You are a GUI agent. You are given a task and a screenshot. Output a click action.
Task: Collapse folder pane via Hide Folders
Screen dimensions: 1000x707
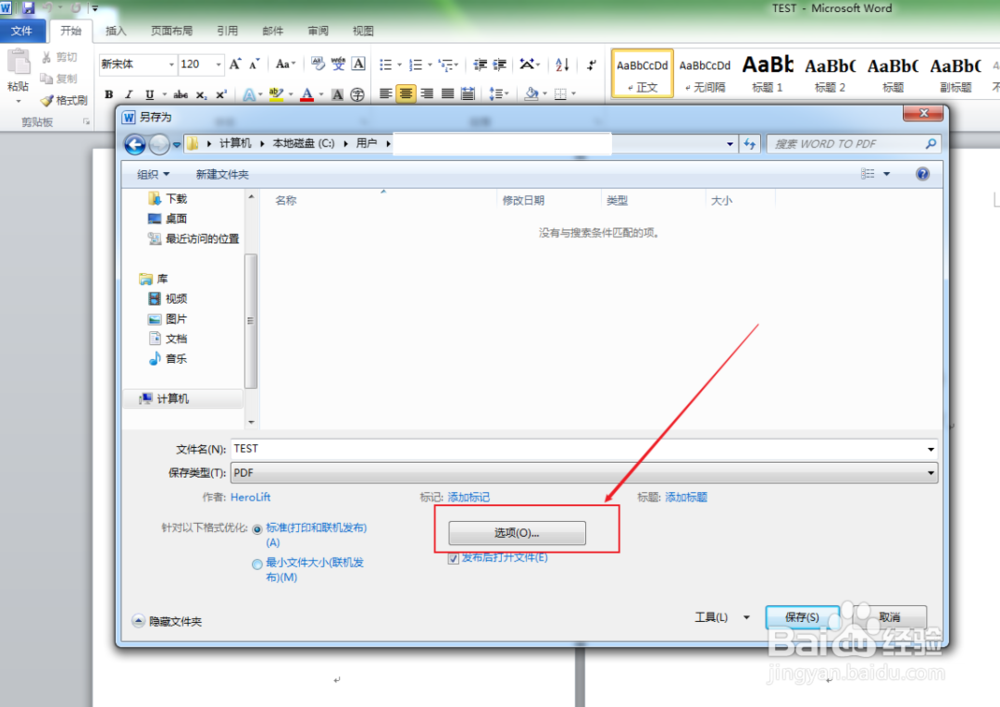[167, 621]
